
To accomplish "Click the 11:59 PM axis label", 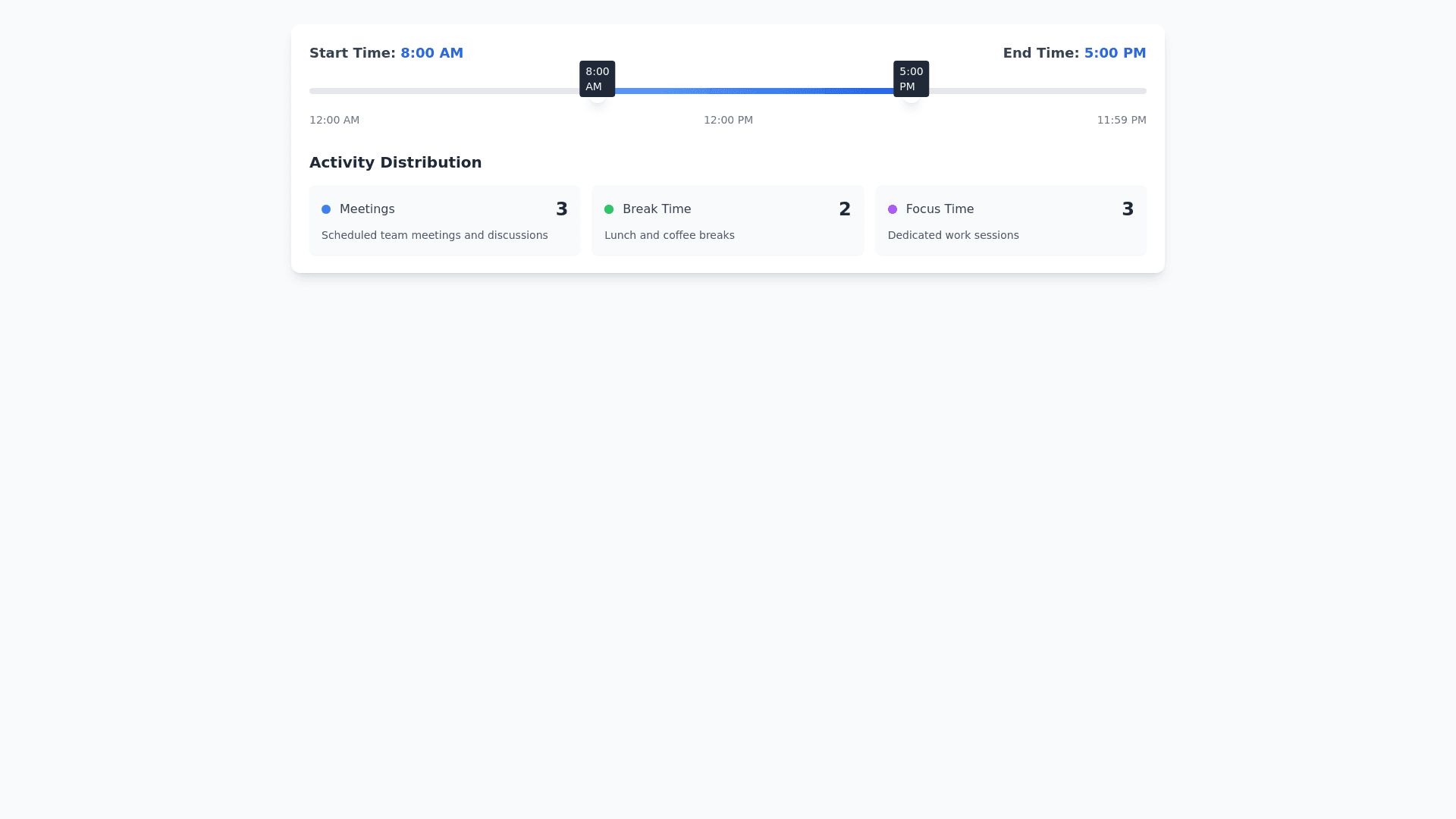I will [x=1121, y=120].
